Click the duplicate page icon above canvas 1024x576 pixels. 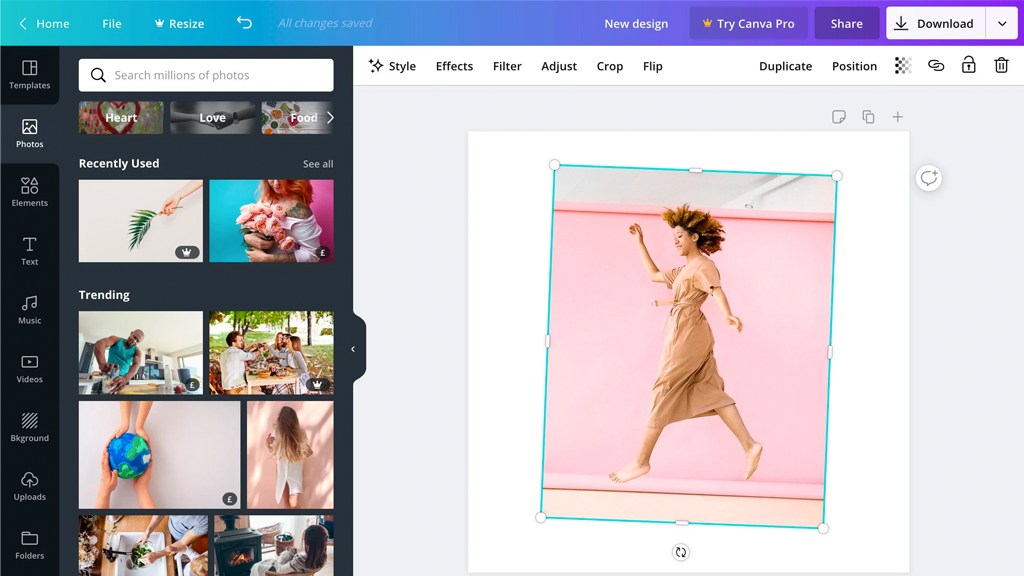pos(868,117)
